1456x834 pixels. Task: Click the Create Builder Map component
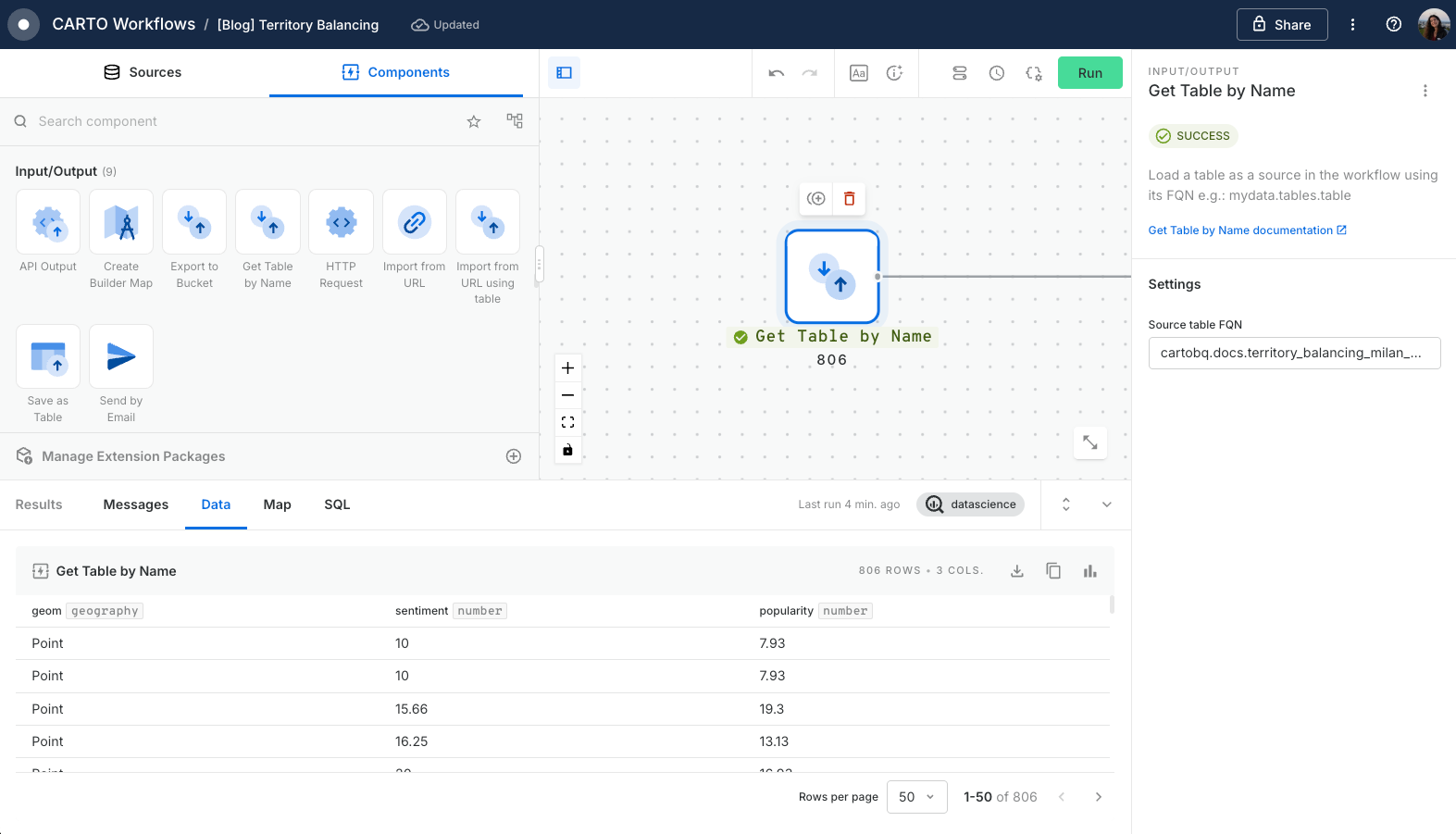(x=121, y=222)
